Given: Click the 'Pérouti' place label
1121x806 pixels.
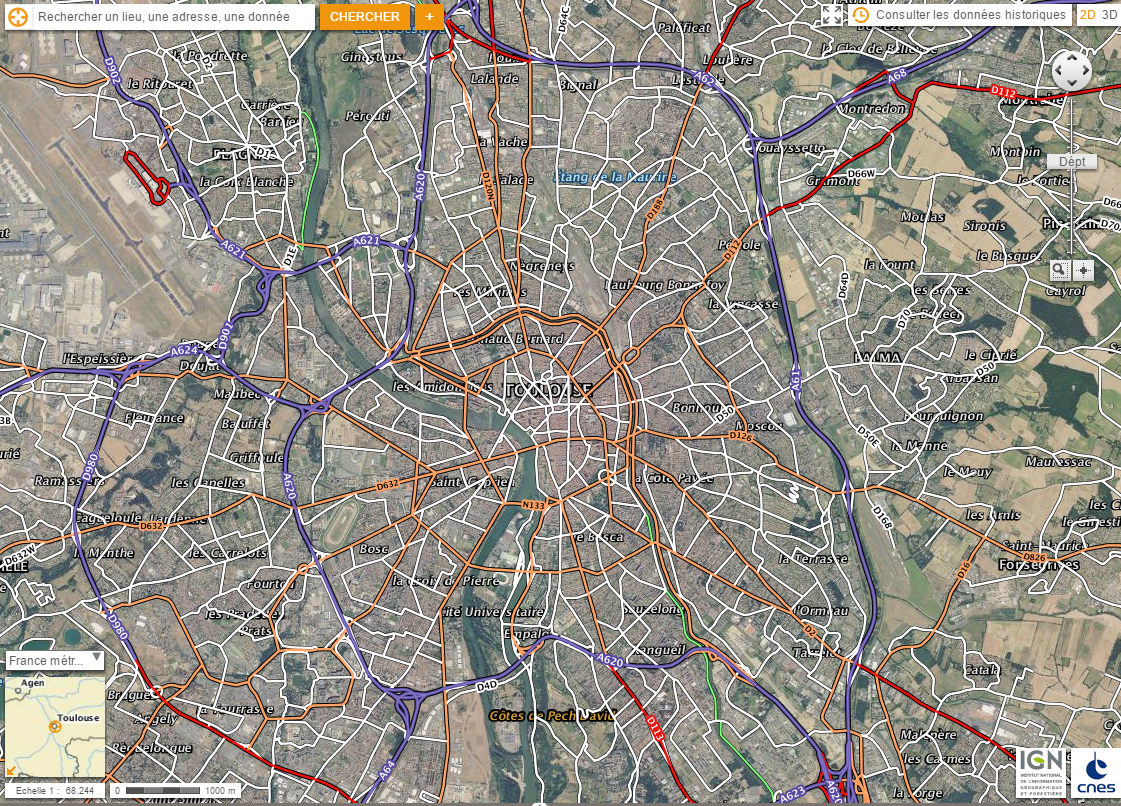Looking at the screenshot, I should coord(367,115).
